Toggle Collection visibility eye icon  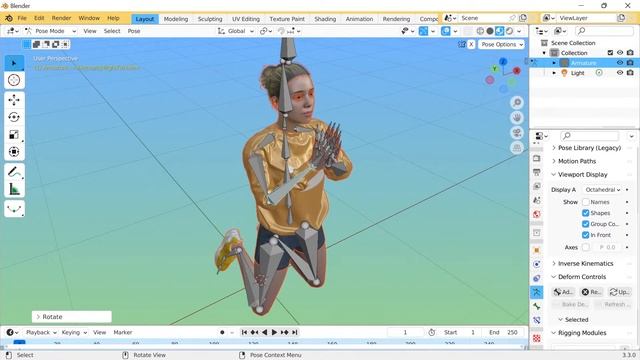(x=620, y=53)
